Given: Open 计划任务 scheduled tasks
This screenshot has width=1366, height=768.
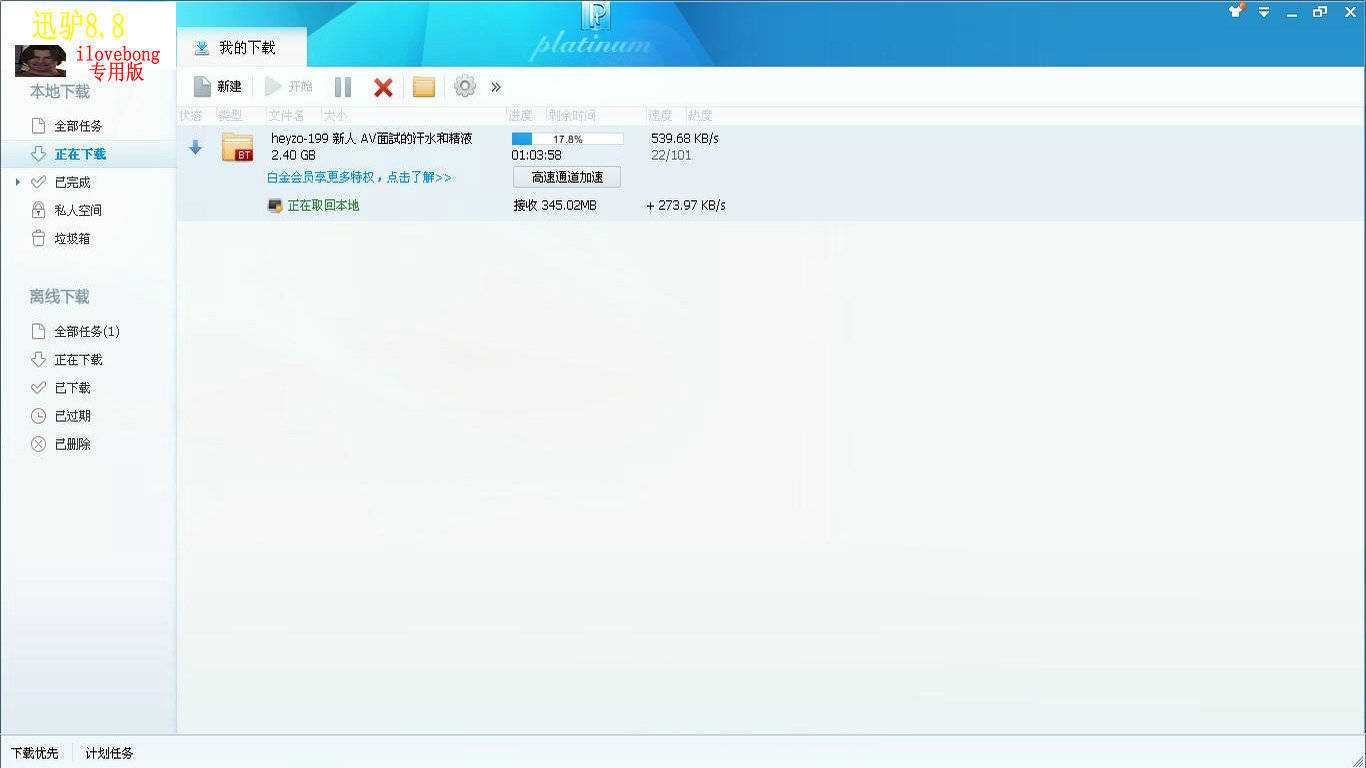Looking at the screenshot, I should [109, 753].
